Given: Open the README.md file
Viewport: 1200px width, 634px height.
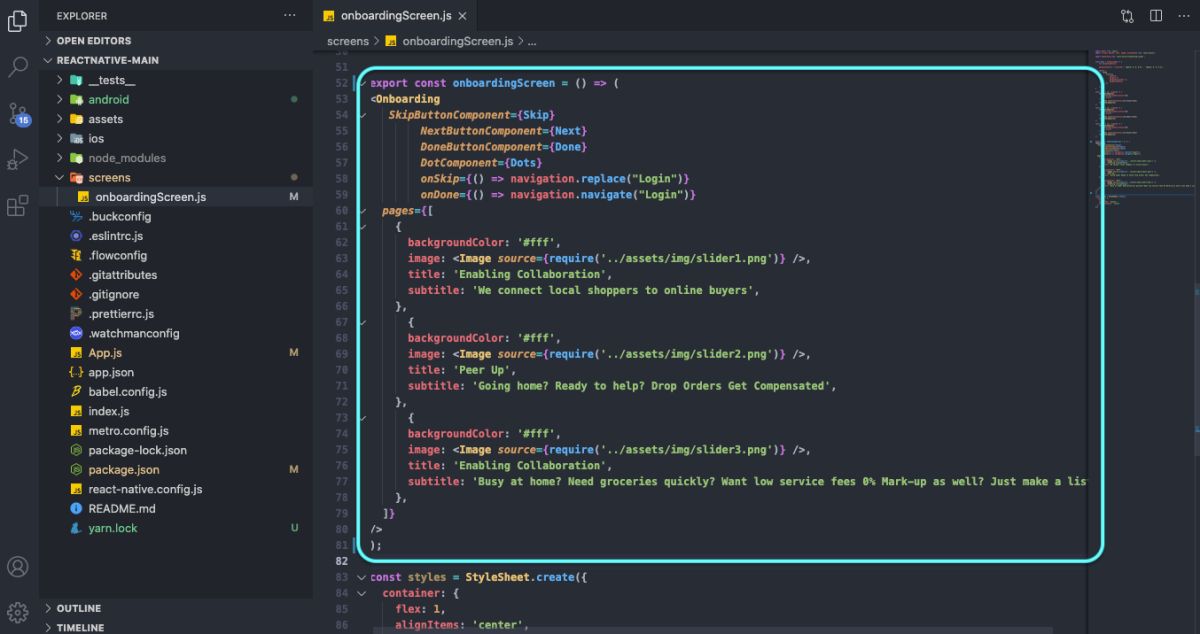Looking at the screenshot, I should pyautogui.click(x=176, y=509).
